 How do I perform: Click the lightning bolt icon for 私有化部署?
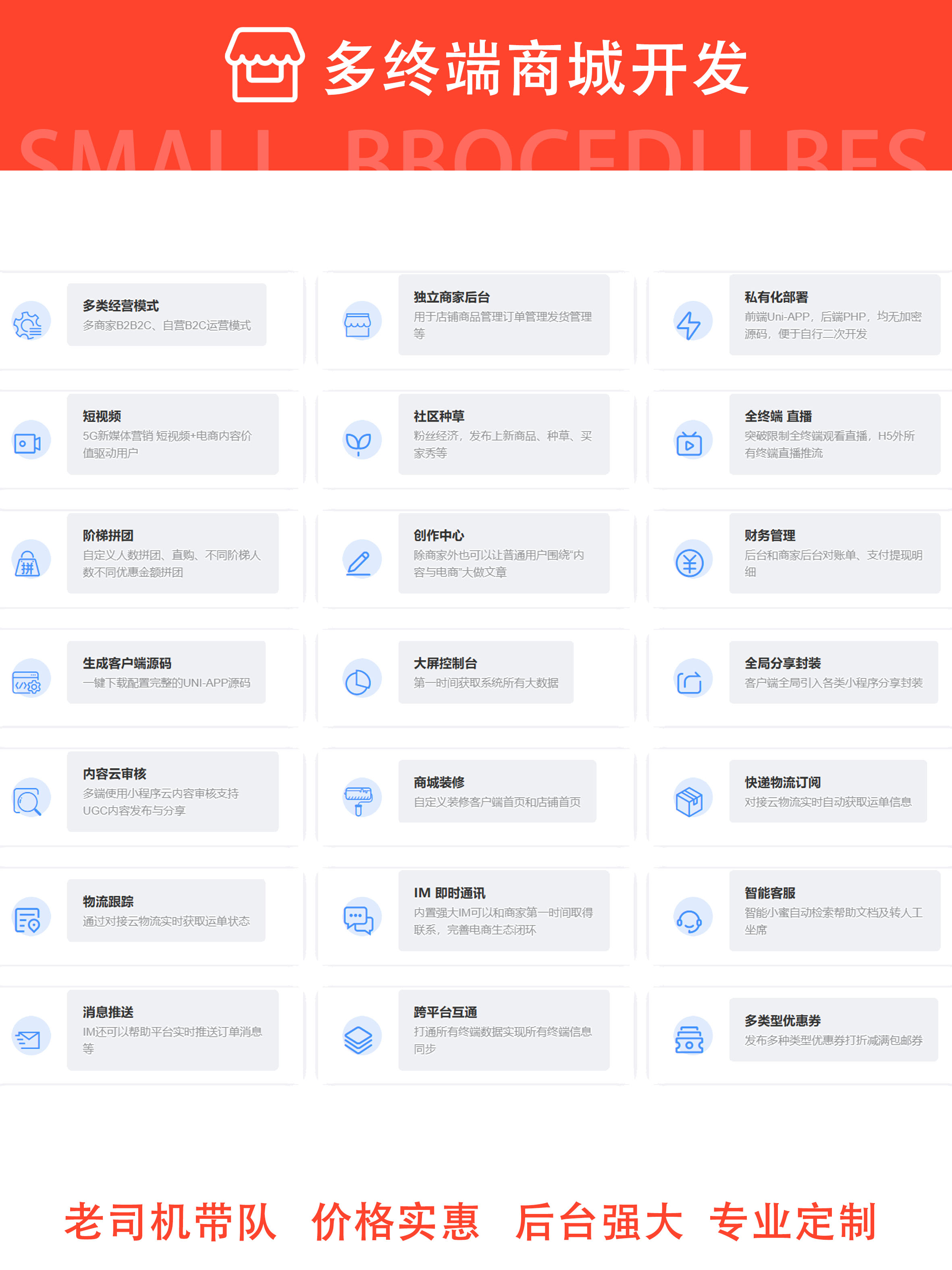coord(688,325)
